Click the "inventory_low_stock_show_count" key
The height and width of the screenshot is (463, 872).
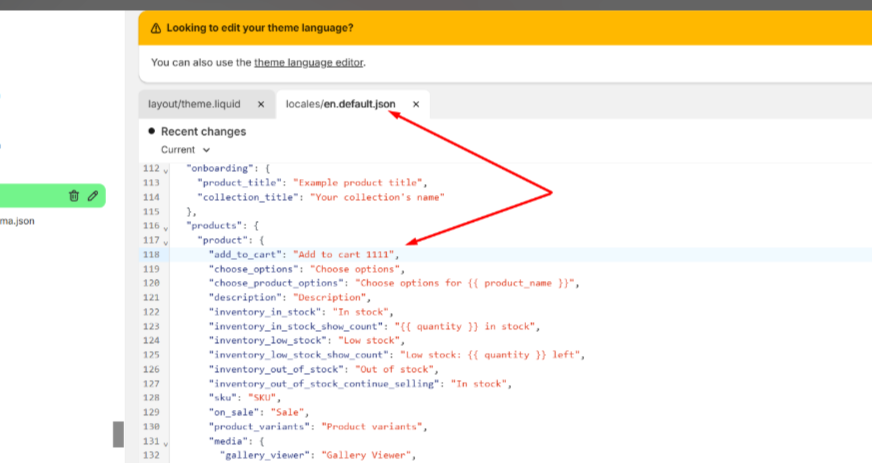click(x=299, y=355)
